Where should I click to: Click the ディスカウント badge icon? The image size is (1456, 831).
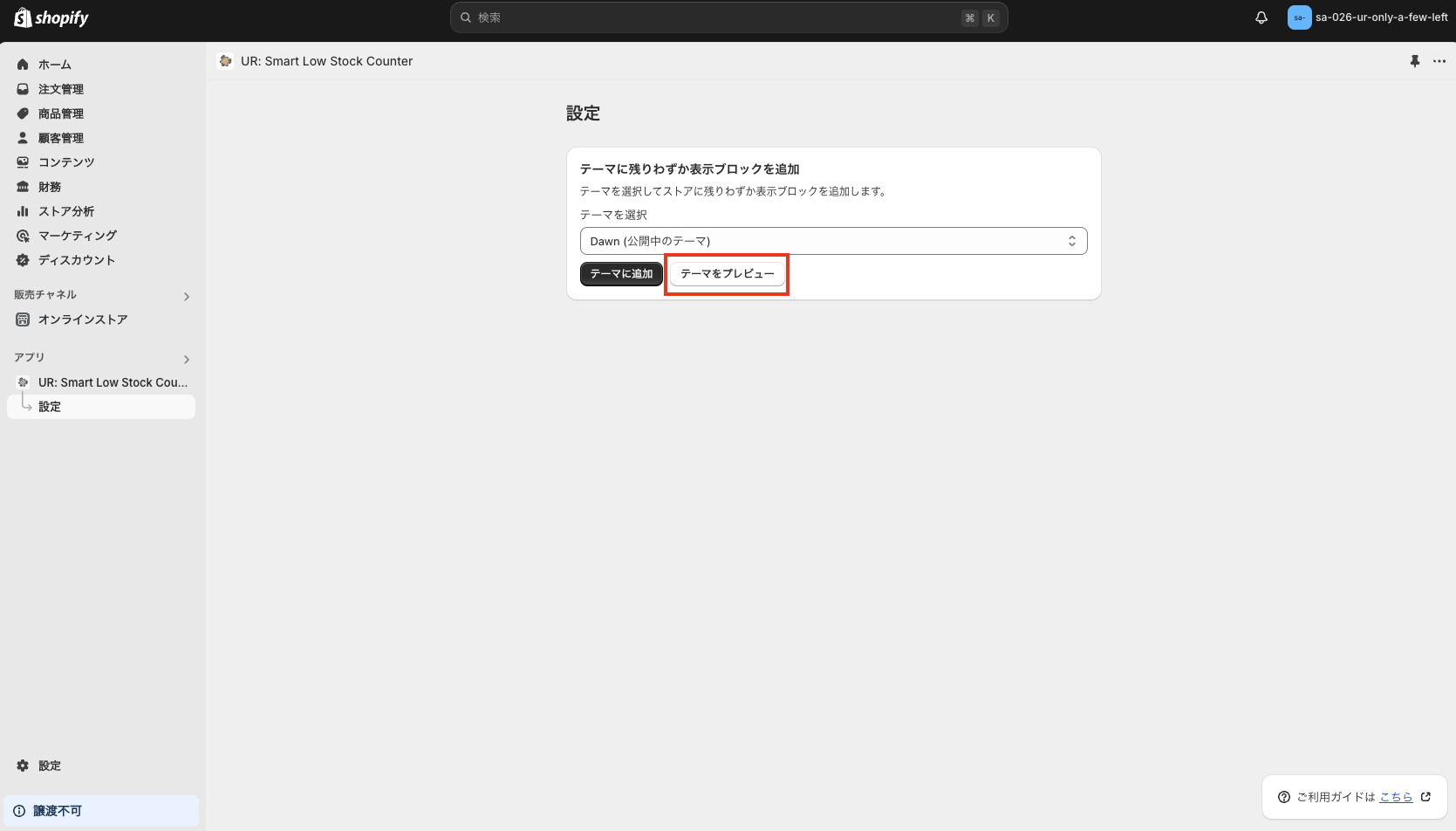[x=23, y=260]
